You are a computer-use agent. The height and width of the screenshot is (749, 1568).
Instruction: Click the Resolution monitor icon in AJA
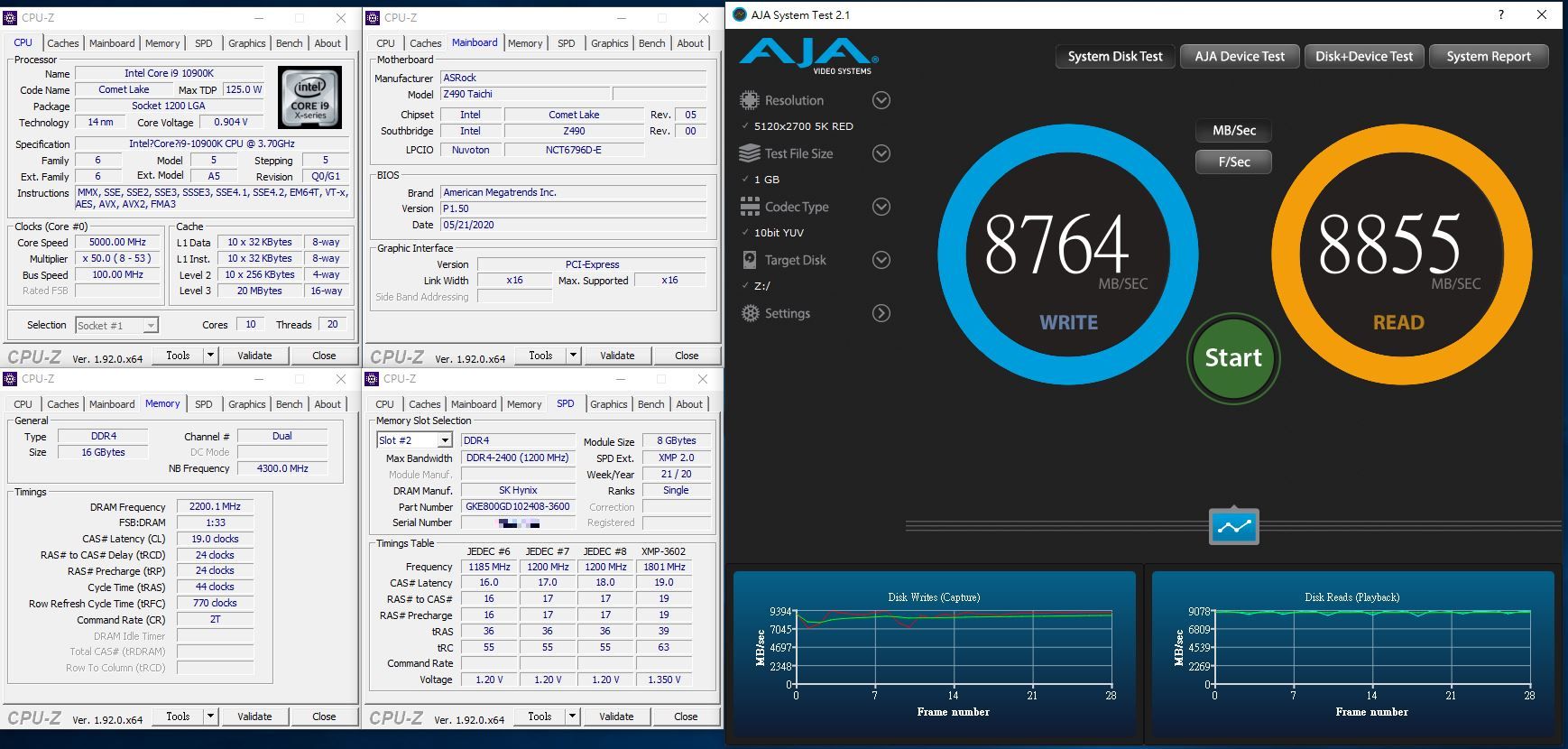(x=749, y=100)
